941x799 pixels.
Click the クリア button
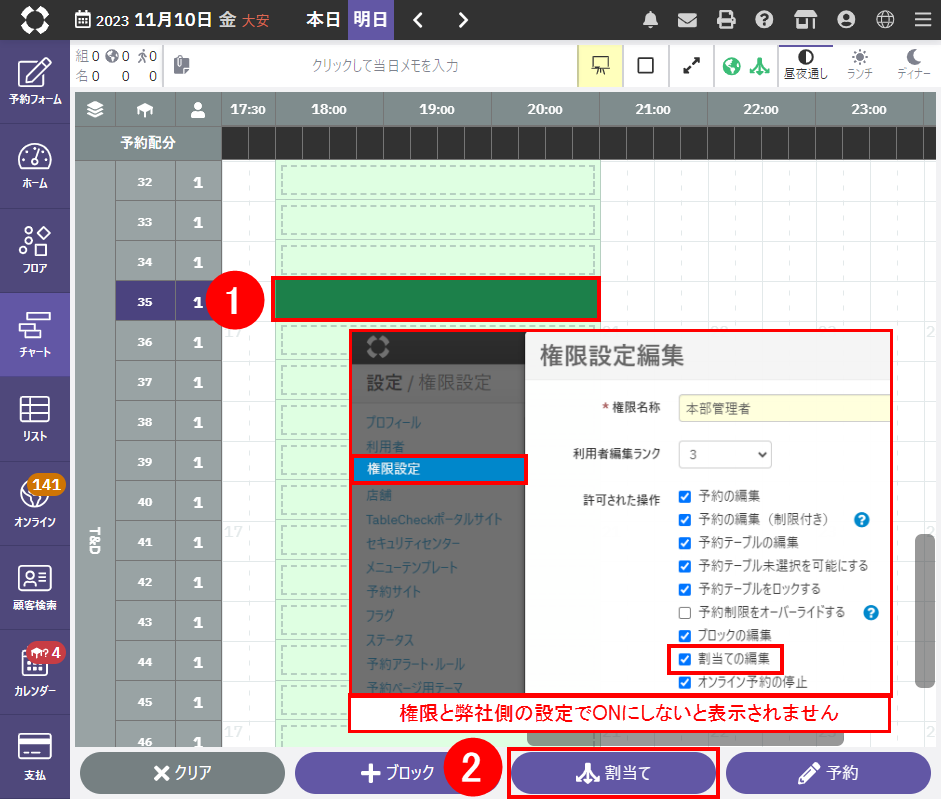182,773
